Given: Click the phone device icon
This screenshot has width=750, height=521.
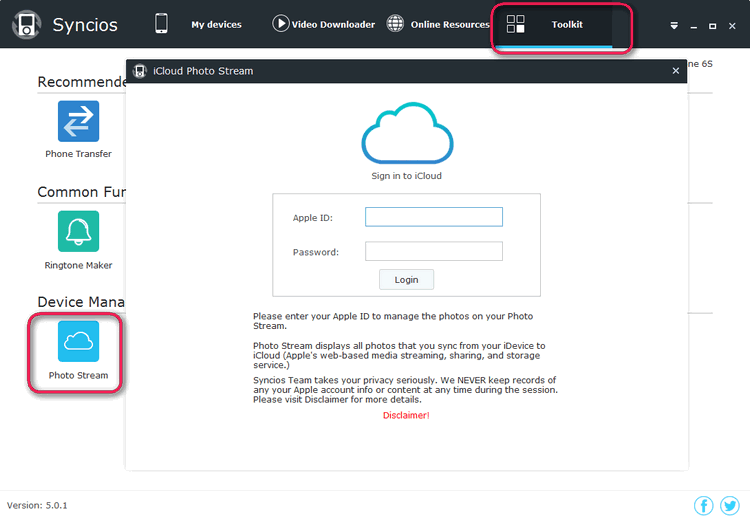Looking at the screenshot, I should [161, 23].
